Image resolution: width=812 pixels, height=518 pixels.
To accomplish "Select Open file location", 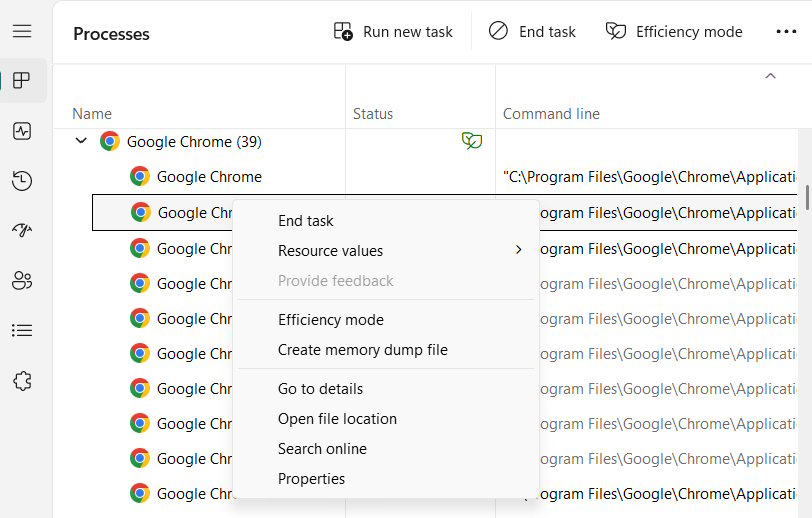I will pos(337,419).
